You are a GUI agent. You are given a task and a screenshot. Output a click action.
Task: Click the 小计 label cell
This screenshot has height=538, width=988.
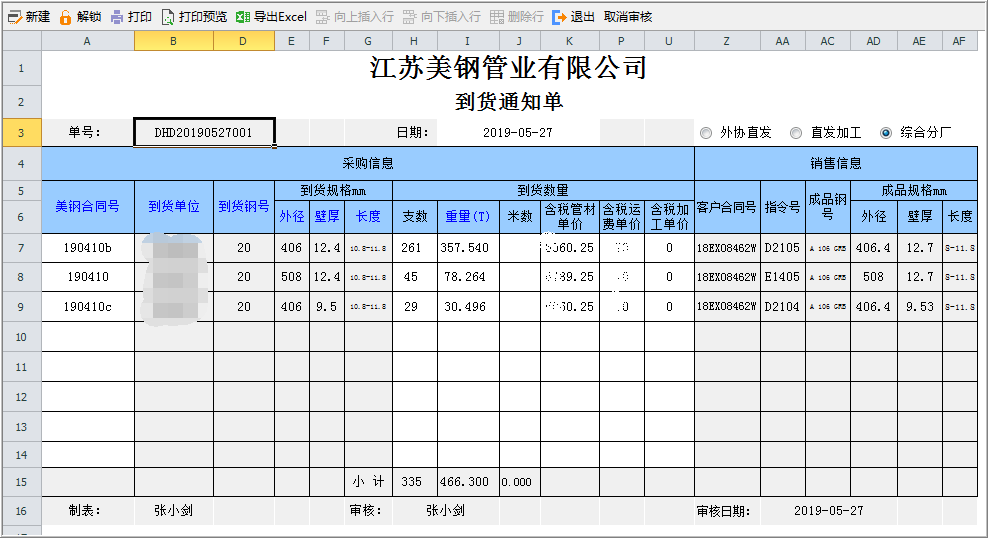(368, 482)
